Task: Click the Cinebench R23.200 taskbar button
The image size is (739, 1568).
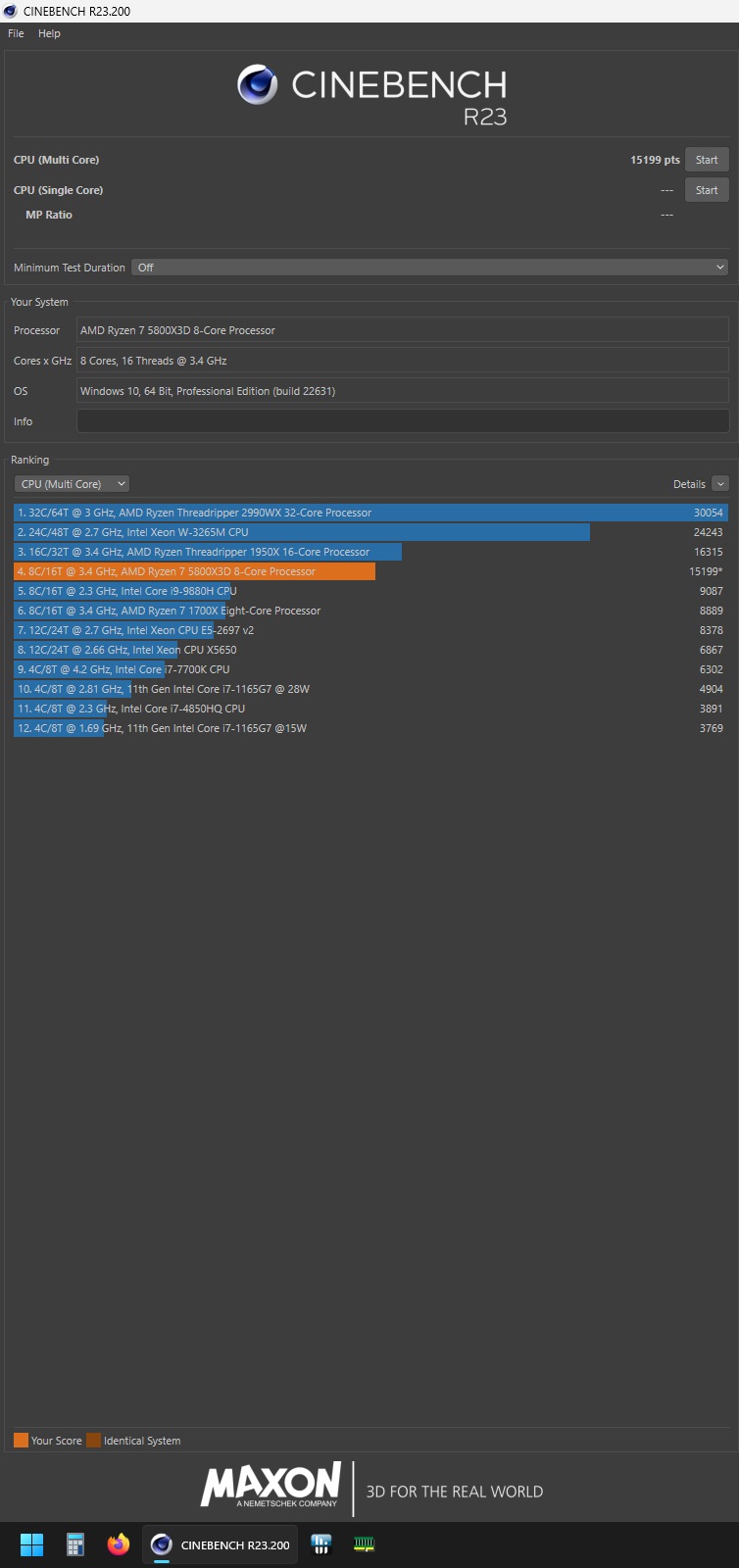Action: click(221, 1544)
